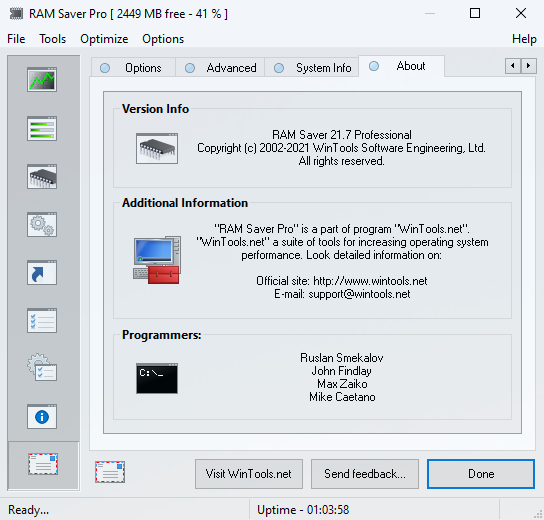
Task: Click the Ruslan Smekalov name
Action: pyautogui.click(x=342, y=358)
